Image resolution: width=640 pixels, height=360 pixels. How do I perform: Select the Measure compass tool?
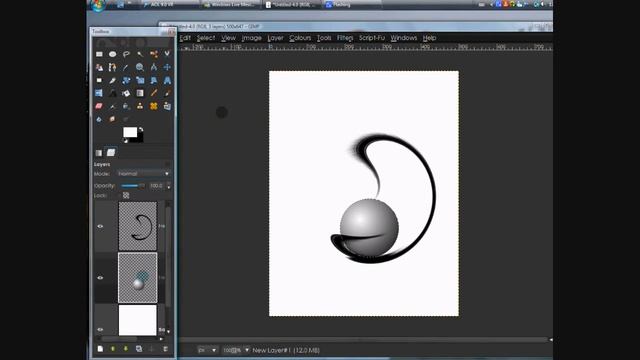point(153,67)
